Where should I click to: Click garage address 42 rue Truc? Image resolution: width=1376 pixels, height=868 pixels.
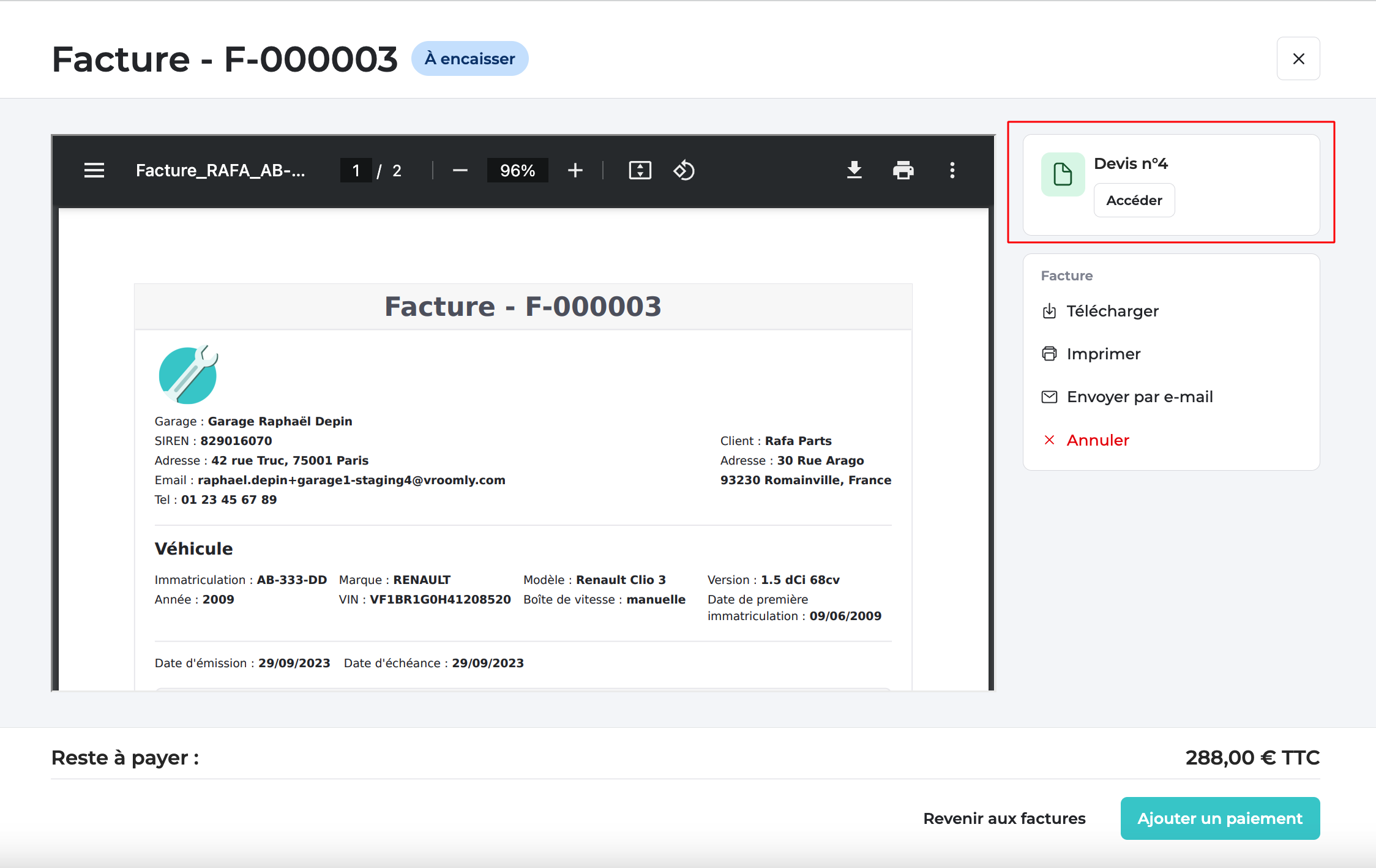tap(290, 460)
